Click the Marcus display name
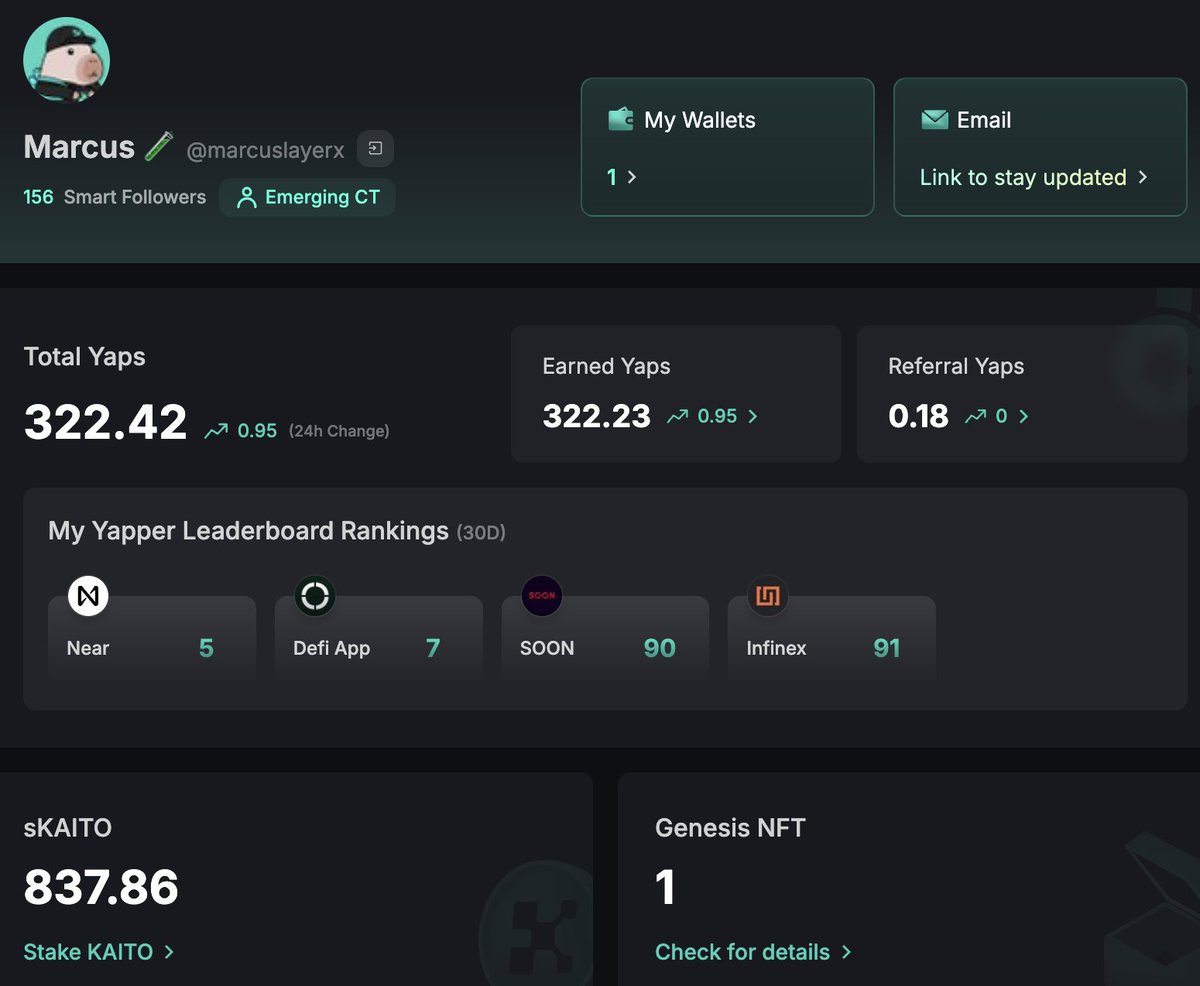 point(79,147)
